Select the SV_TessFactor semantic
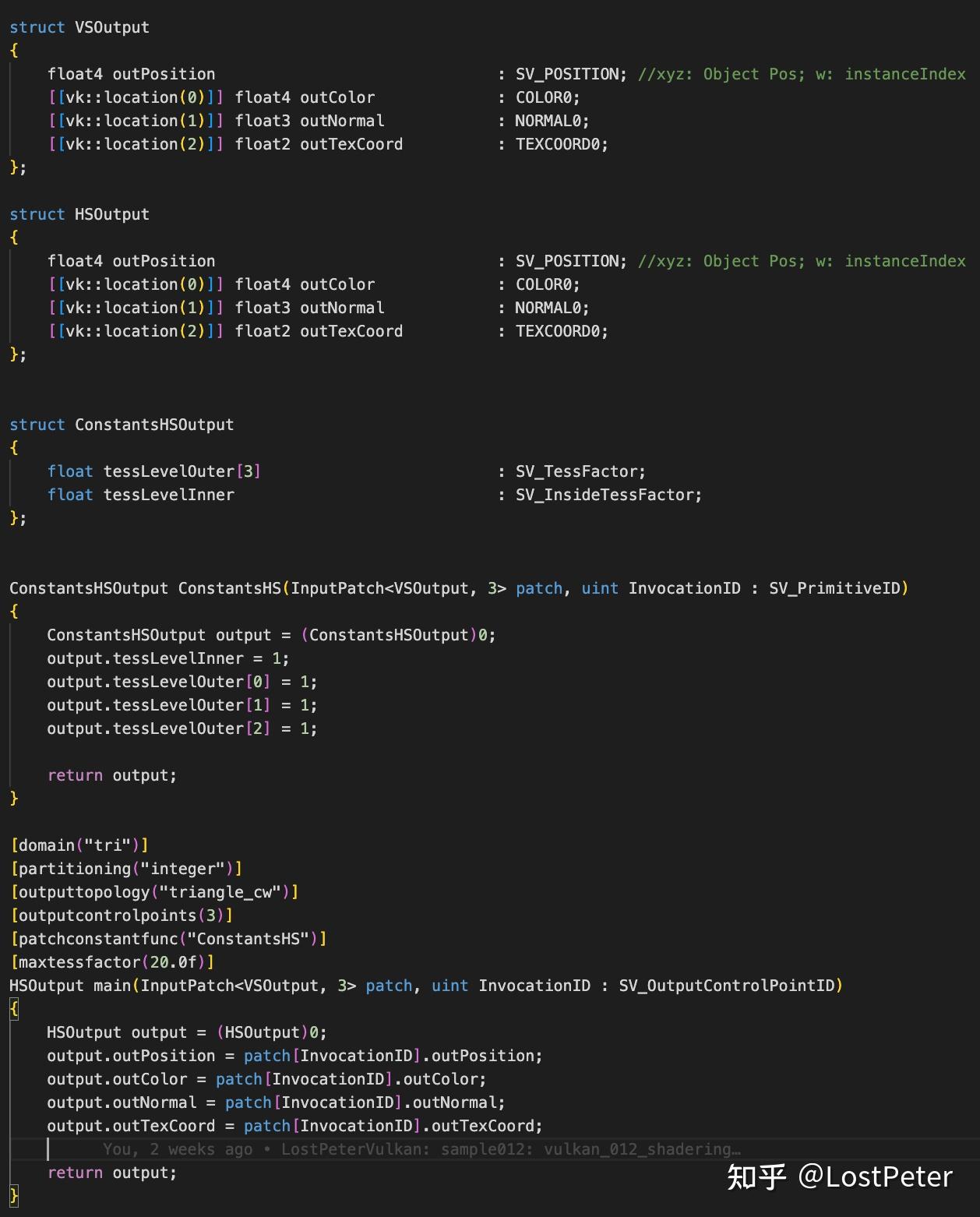Screen dimensions: 980x1217 [580, 471]
